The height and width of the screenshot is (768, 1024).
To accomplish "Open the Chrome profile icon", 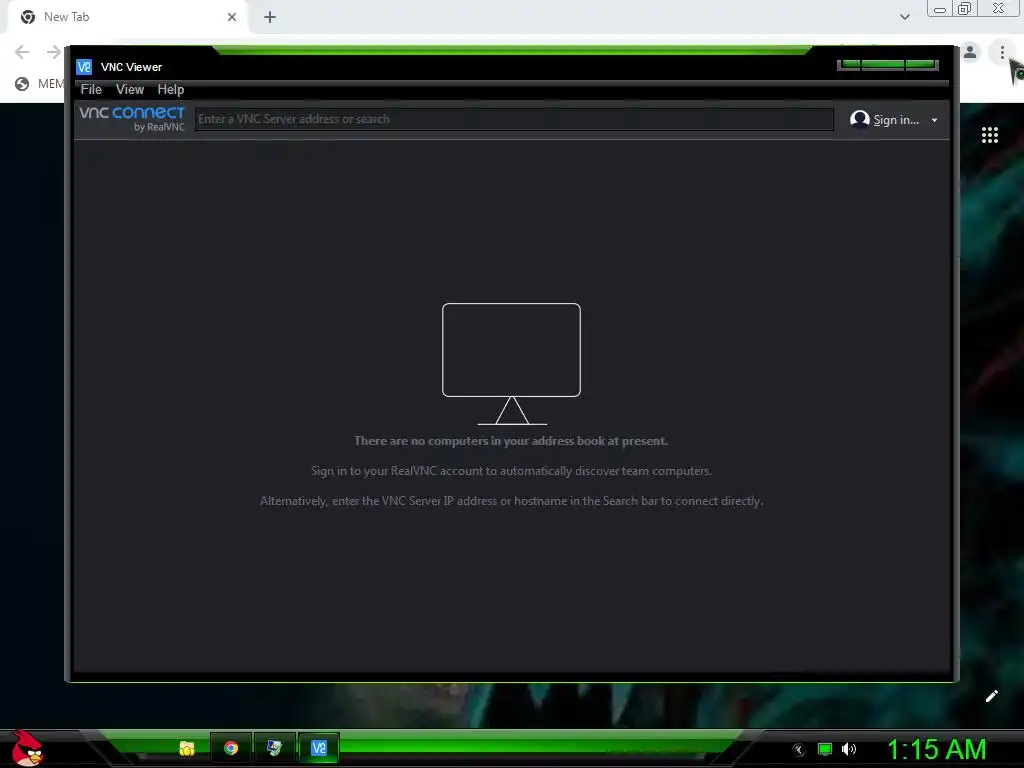I will [x=970, y=52].
